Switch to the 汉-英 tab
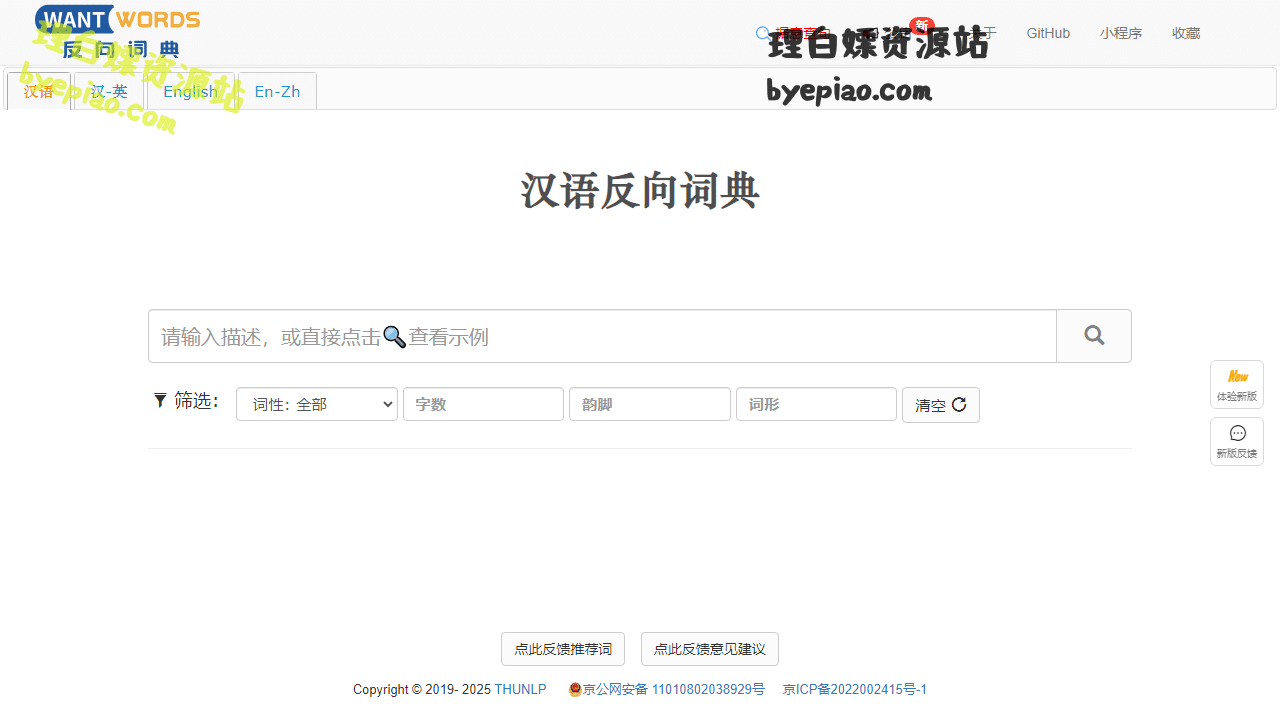Image resolution: width=1280 pixels, height=720 pixels. tap(109, 91)
